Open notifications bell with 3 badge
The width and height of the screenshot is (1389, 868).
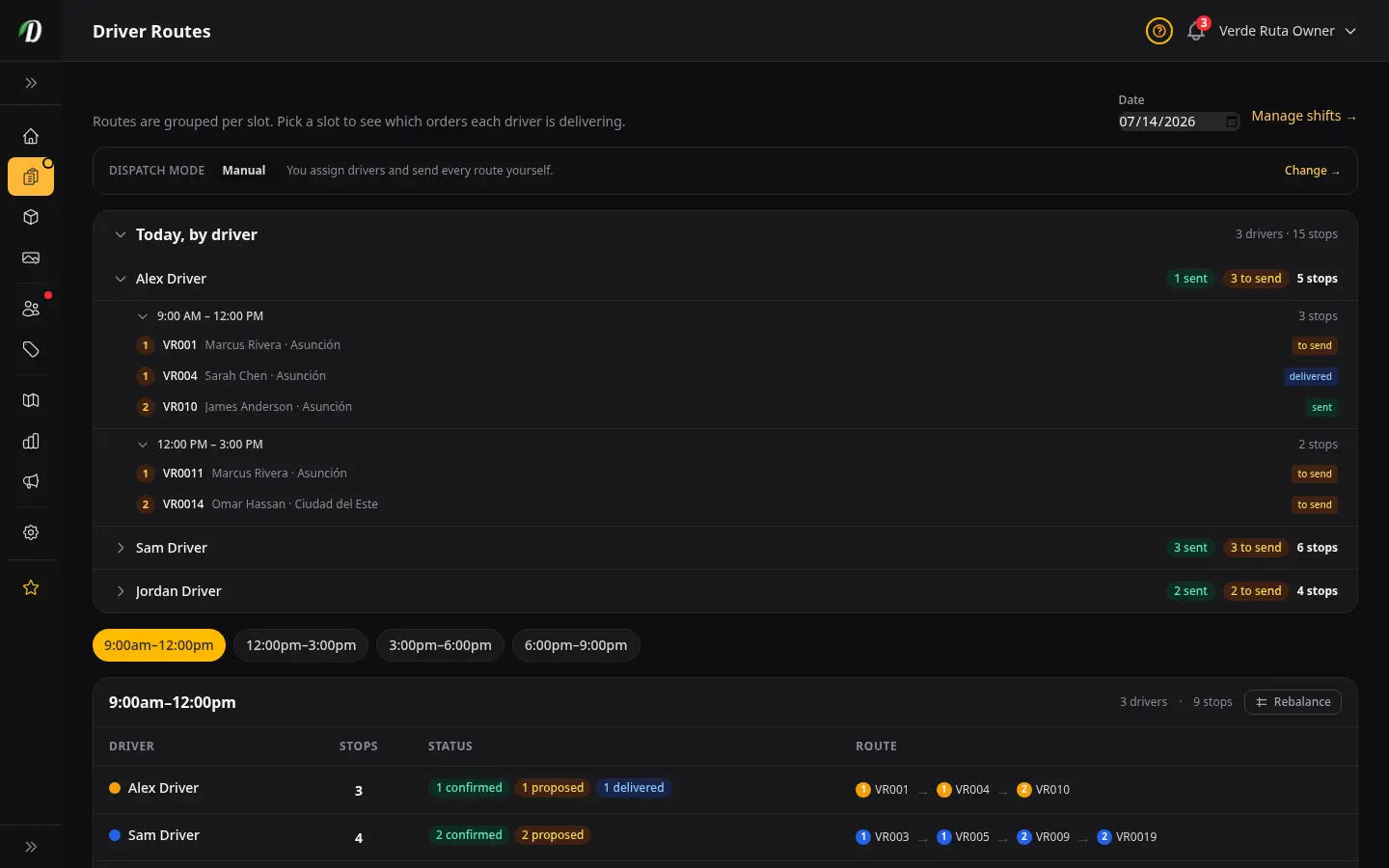[x=1196, y=31]
